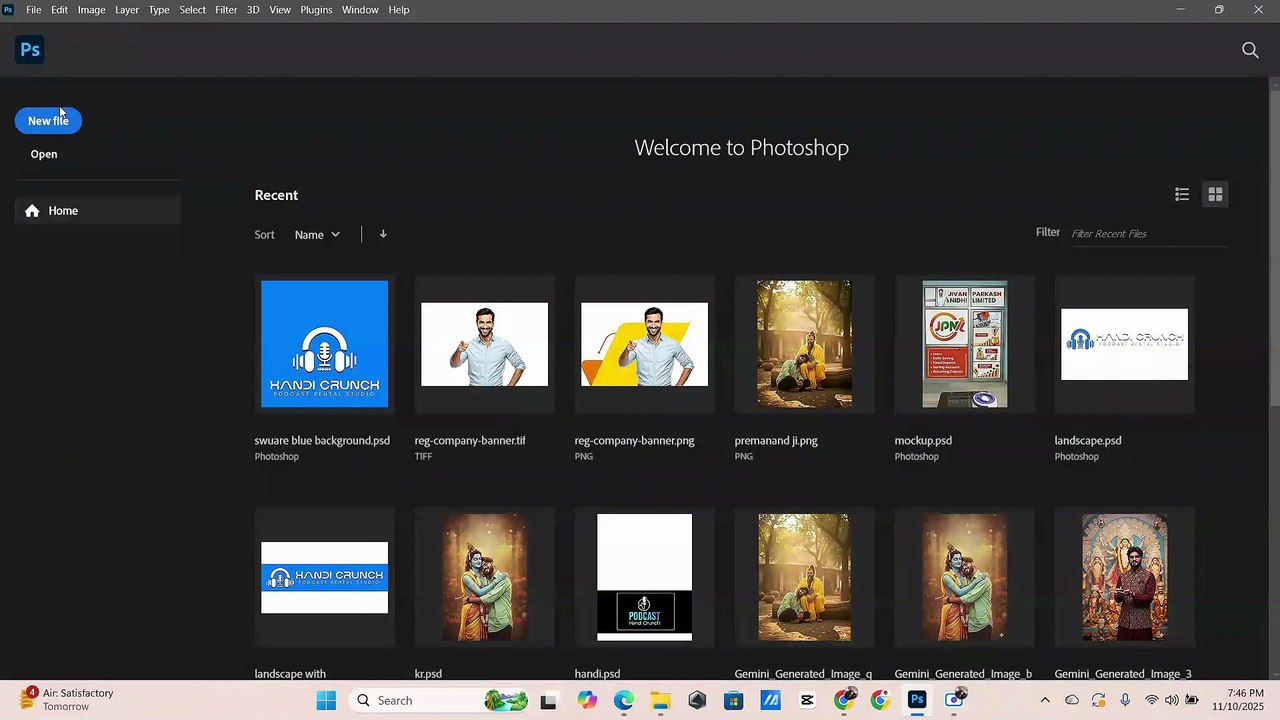1280x720 pixels.
Task: Click the Photoshop logo at top left
Action: [x=30, y=49]
